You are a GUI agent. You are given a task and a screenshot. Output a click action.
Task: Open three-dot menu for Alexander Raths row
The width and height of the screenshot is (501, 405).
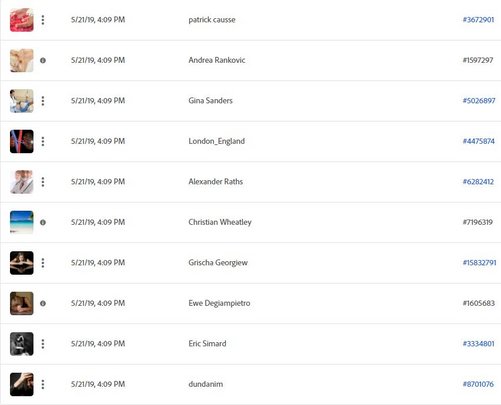[43, 182]
